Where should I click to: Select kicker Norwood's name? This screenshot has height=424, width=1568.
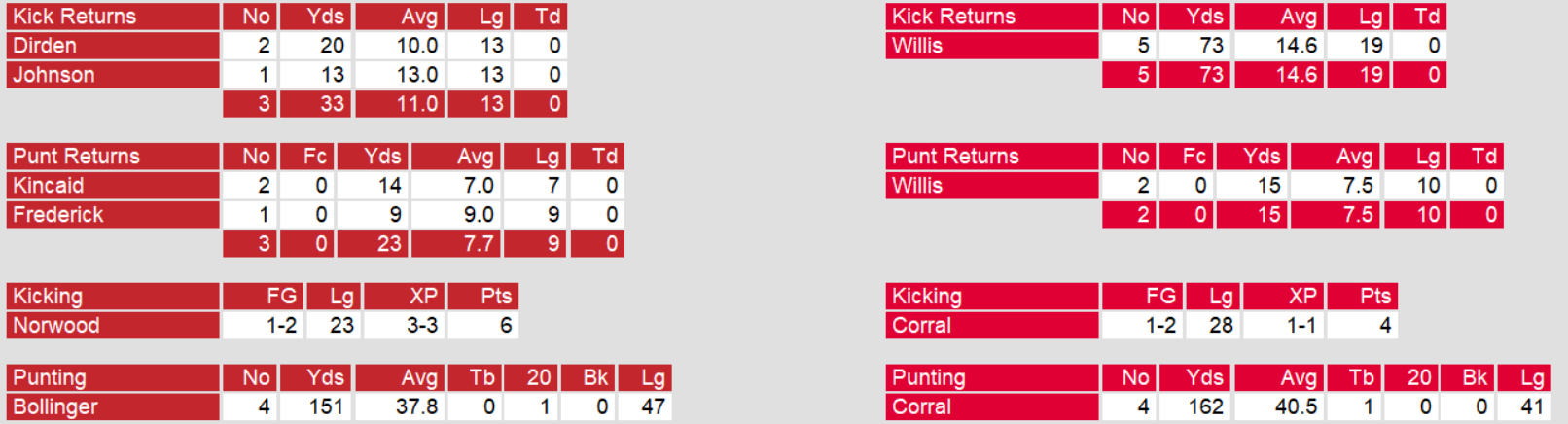pyautogui.click(x=56, y=326)
